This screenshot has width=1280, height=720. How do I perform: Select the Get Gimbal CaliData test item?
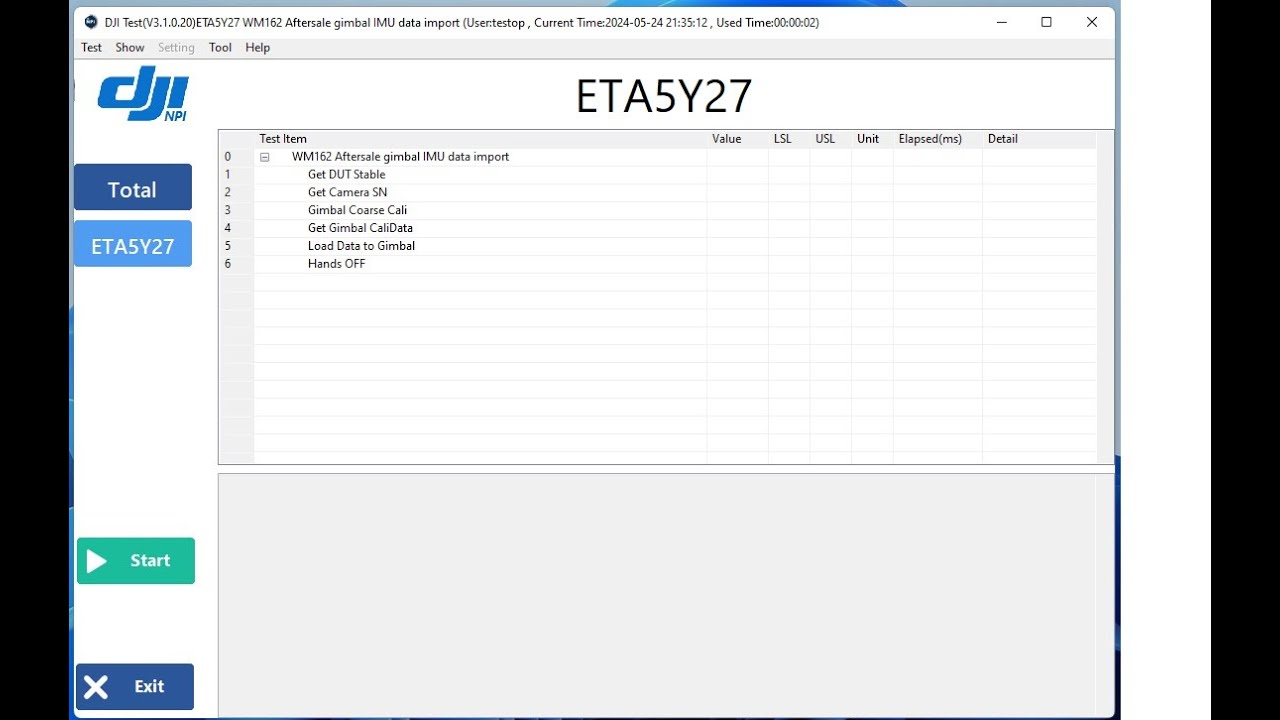(360, 228)
